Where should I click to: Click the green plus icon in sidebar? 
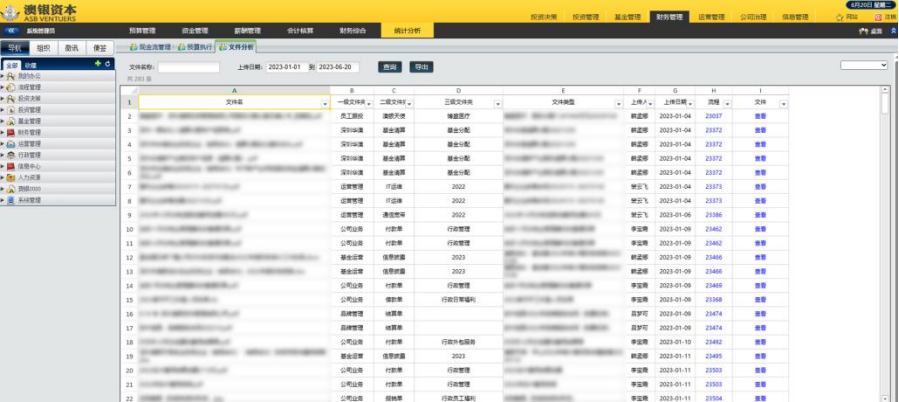(97, 64)
